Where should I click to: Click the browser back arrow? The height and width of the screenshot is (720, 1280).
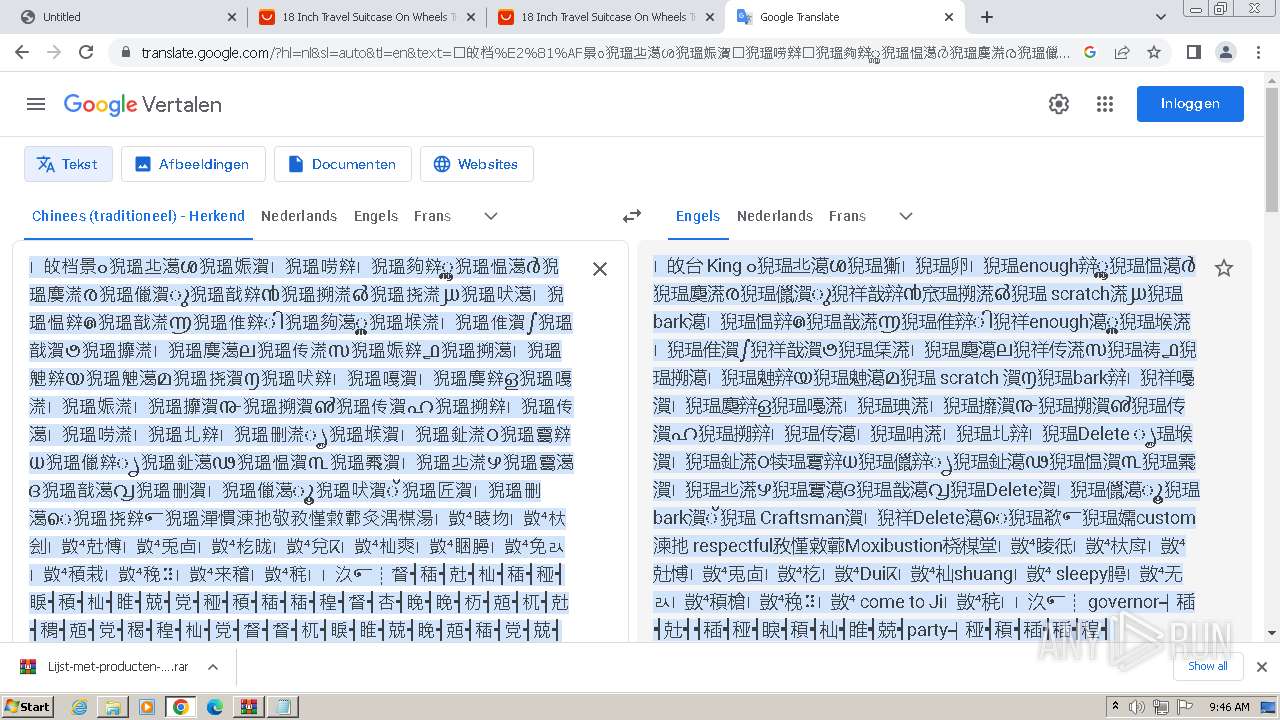22,52
